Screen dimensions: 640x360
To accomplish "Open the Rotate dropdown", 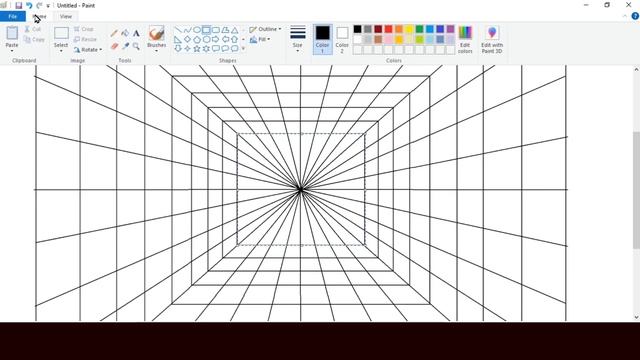I will click(x=88, y=50).
